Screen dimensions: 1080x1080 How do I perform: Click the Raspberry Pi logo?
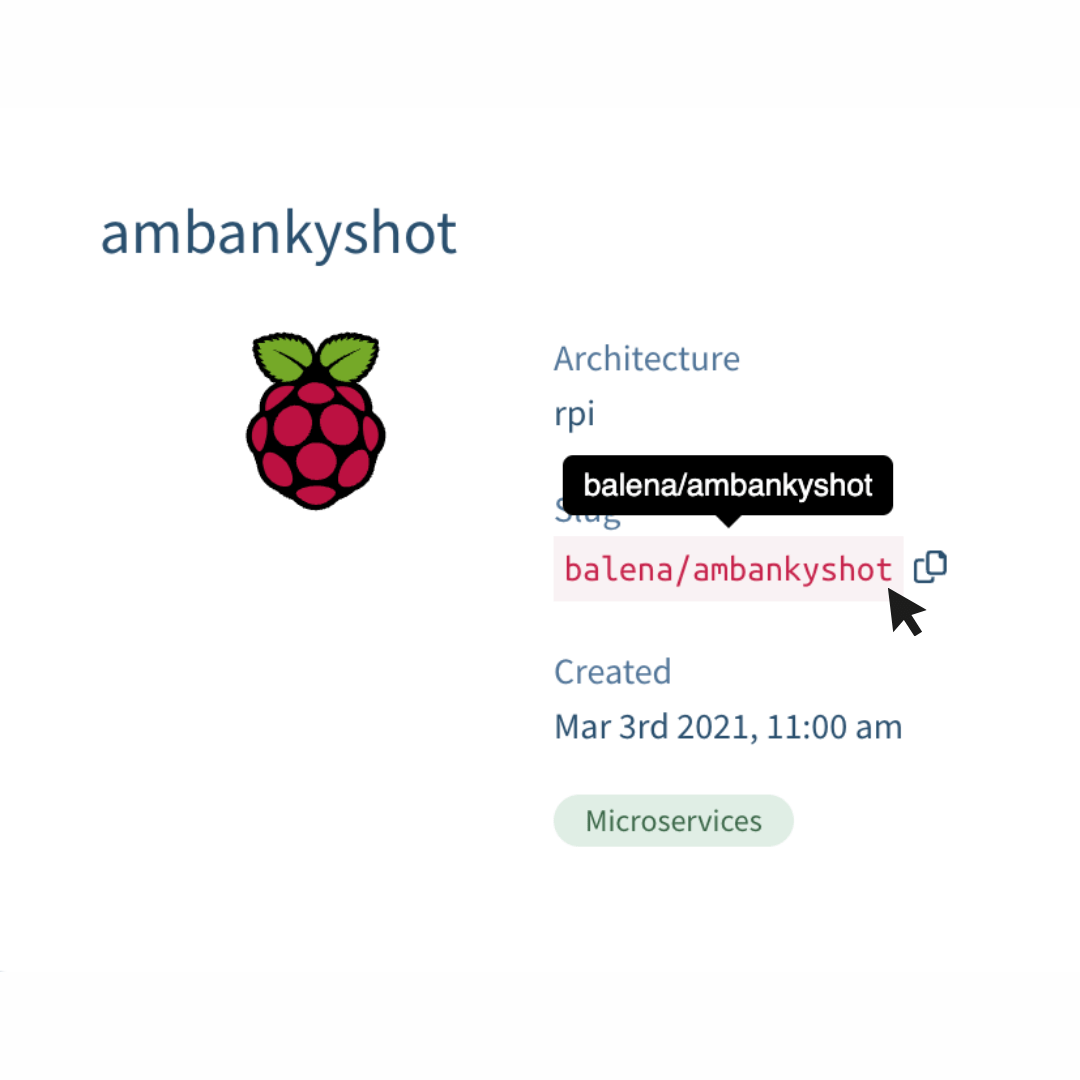pos(315,421)
